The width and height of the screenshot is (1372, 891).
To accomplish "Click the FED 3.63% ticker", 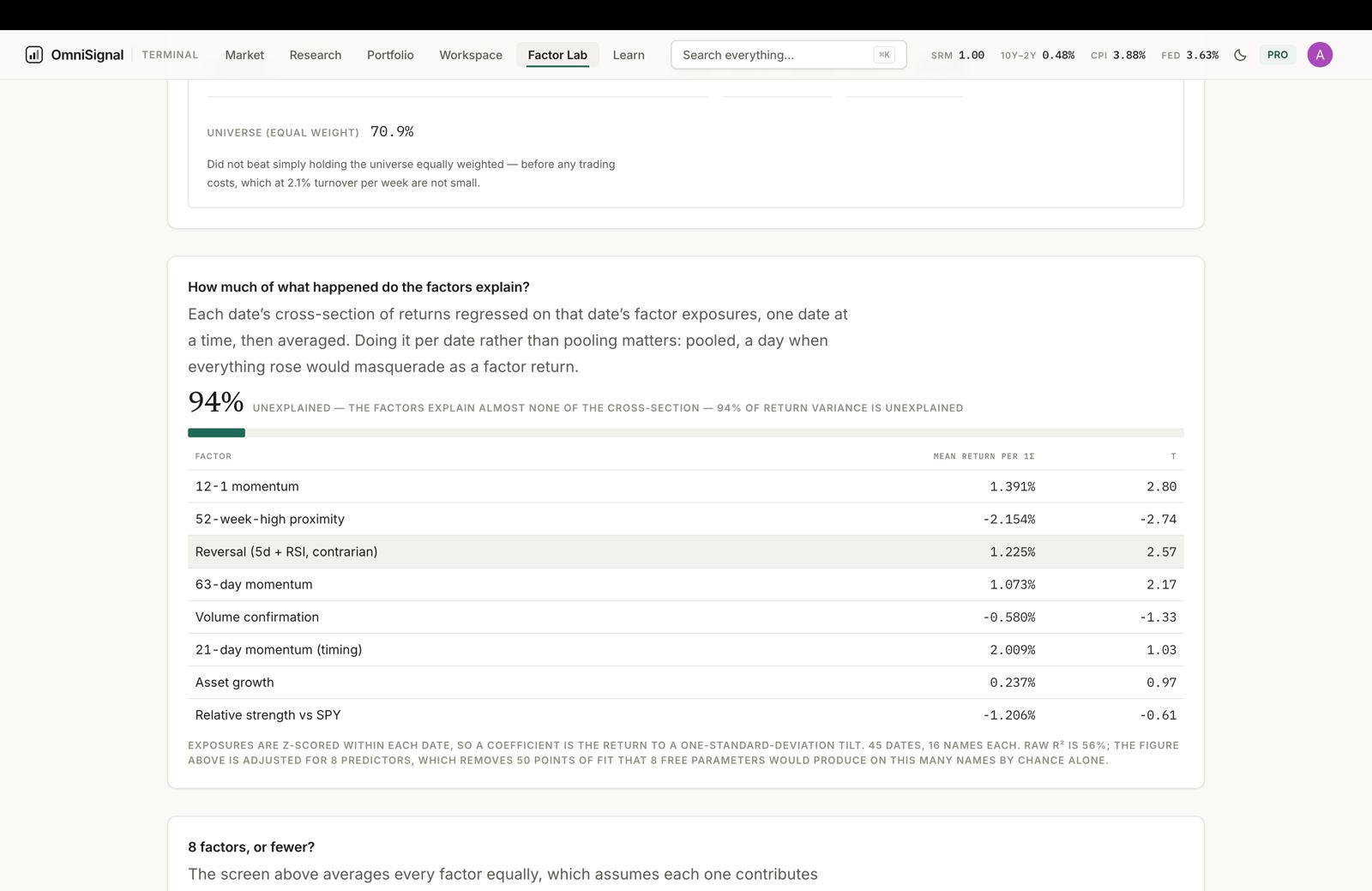I will [x=1190, y=55].
